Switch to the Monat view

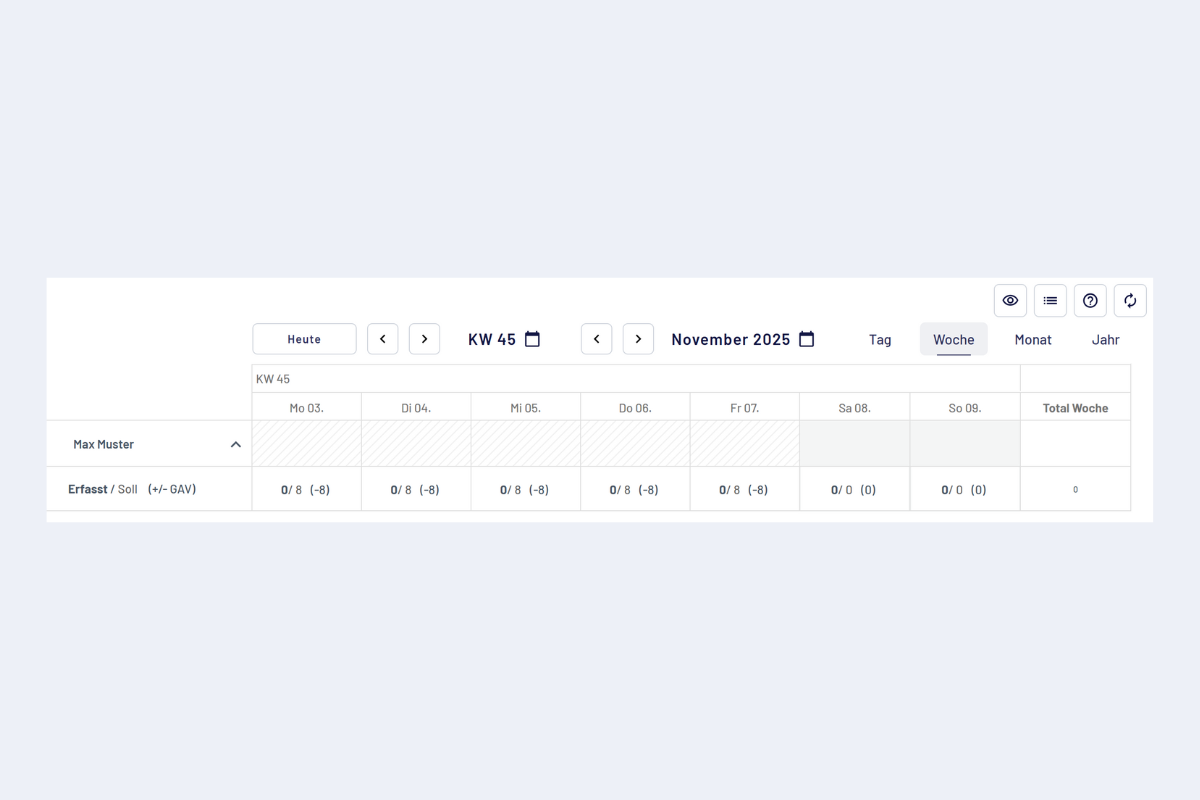point(1033,340)
